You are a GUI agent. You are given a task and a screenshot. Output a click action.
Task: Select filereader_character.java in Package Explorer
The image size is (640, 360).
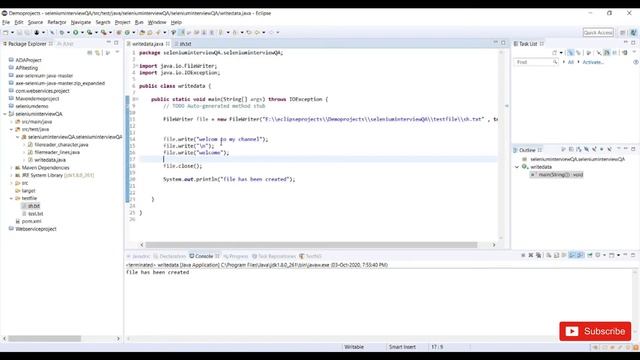pos(61,145)
